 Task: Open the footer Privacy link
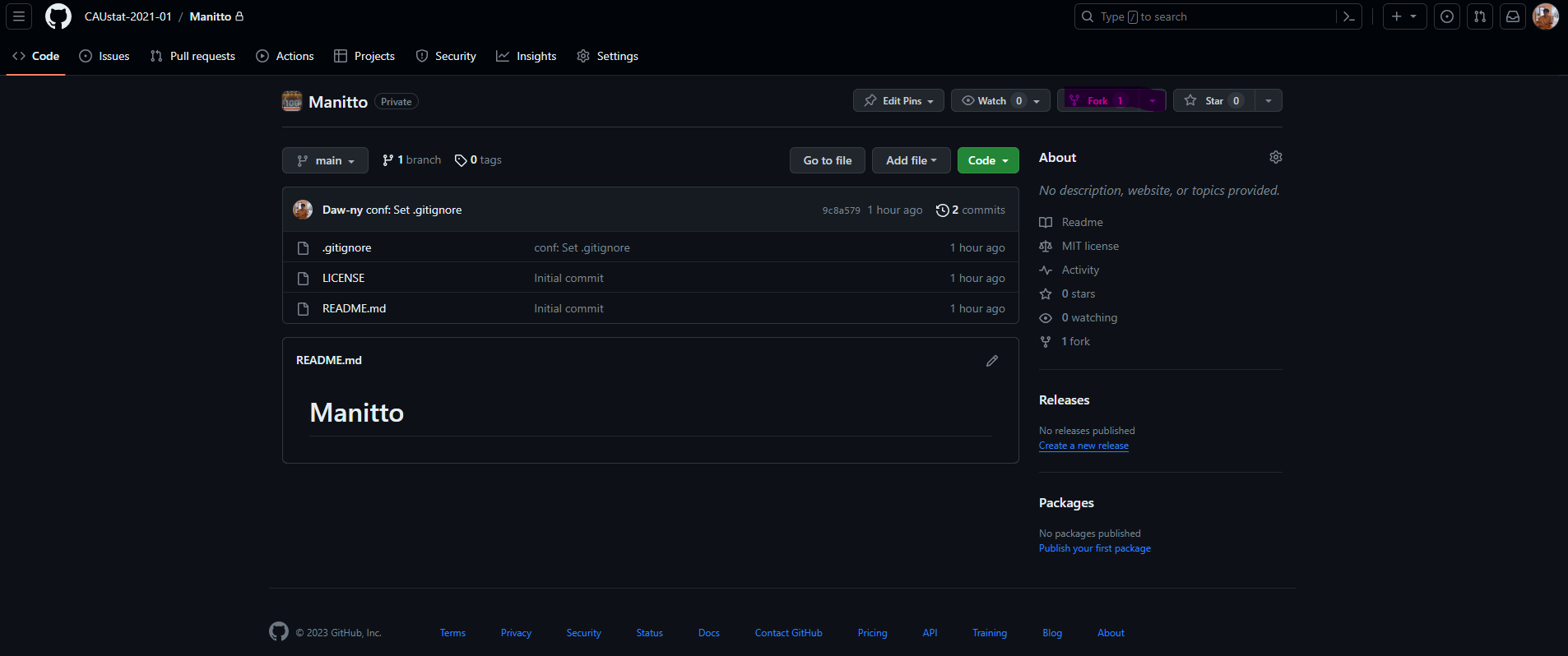(516, 633)
